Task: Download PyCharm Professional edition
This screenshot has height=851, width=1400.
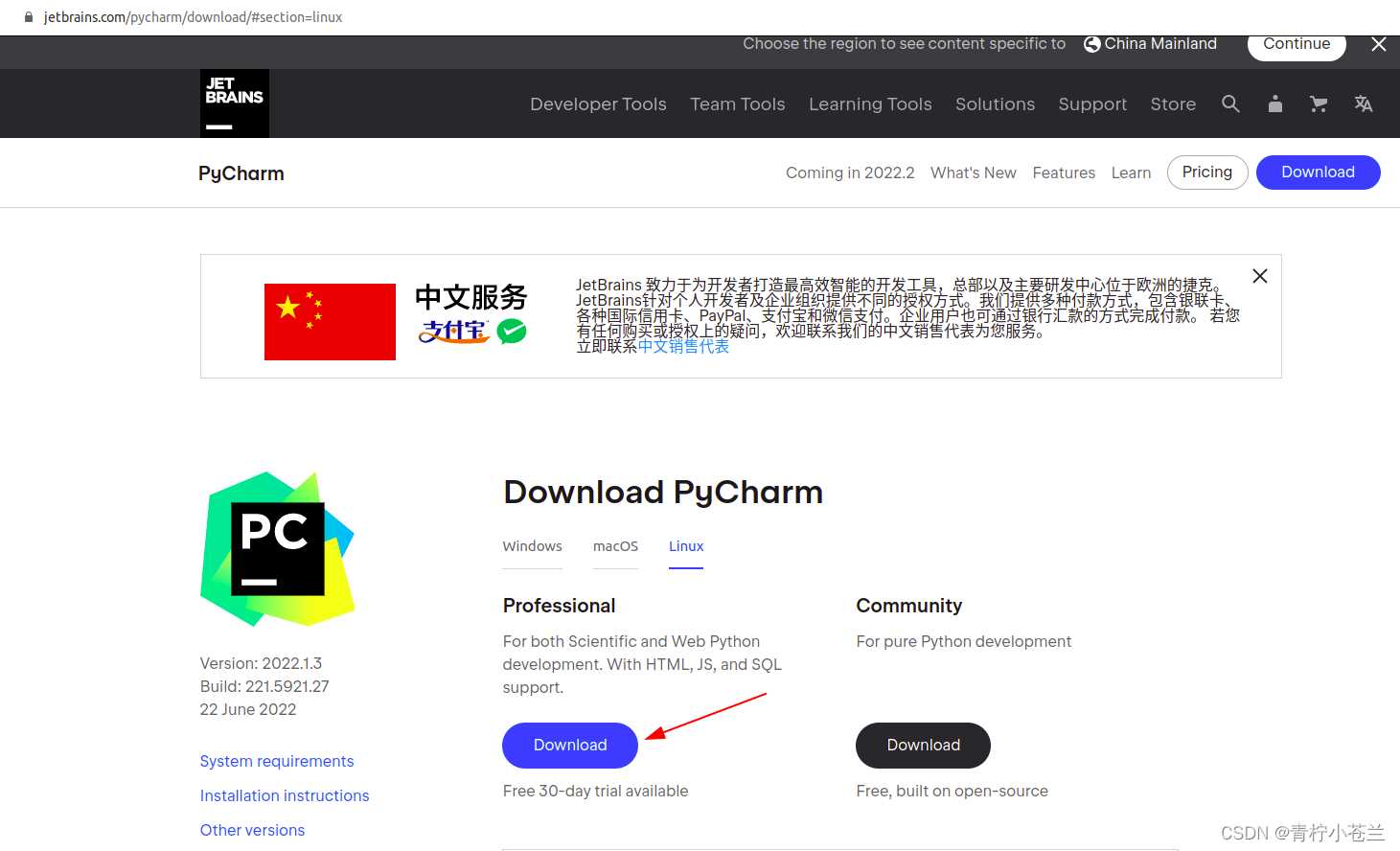Action: [570, 746]
